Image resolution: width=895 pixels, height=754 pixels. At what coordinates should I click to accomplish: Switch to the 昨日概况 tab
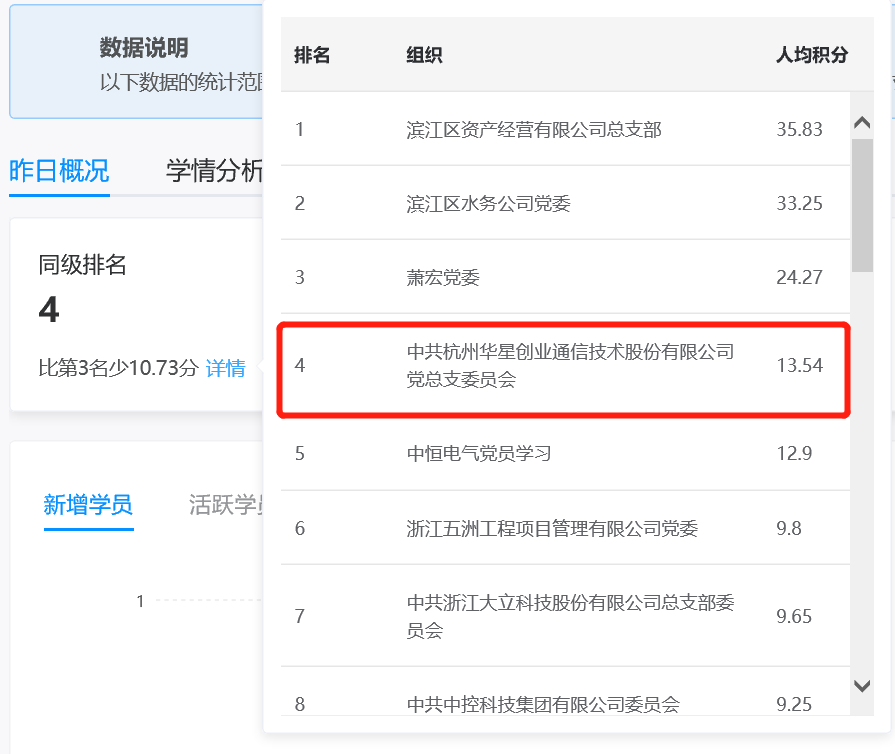click(59, 171)
